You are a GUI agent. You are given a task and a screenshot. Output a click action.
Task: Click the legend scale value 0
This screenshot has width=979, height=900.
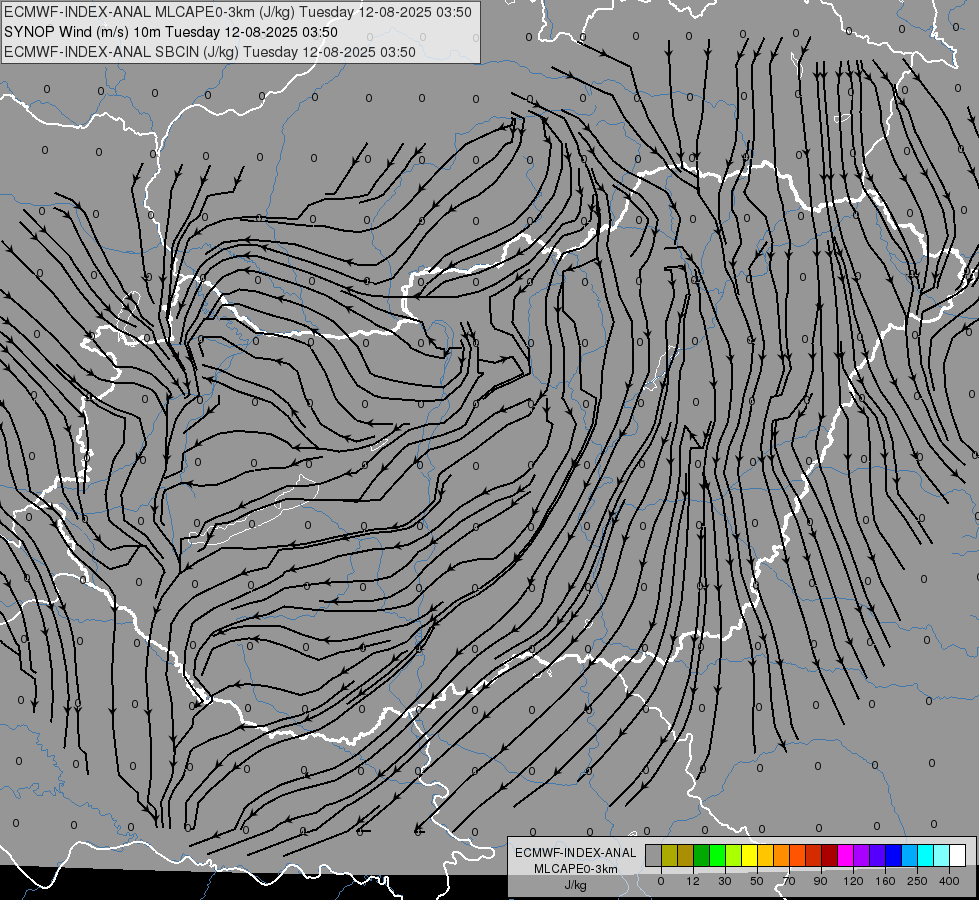point(661,881)
